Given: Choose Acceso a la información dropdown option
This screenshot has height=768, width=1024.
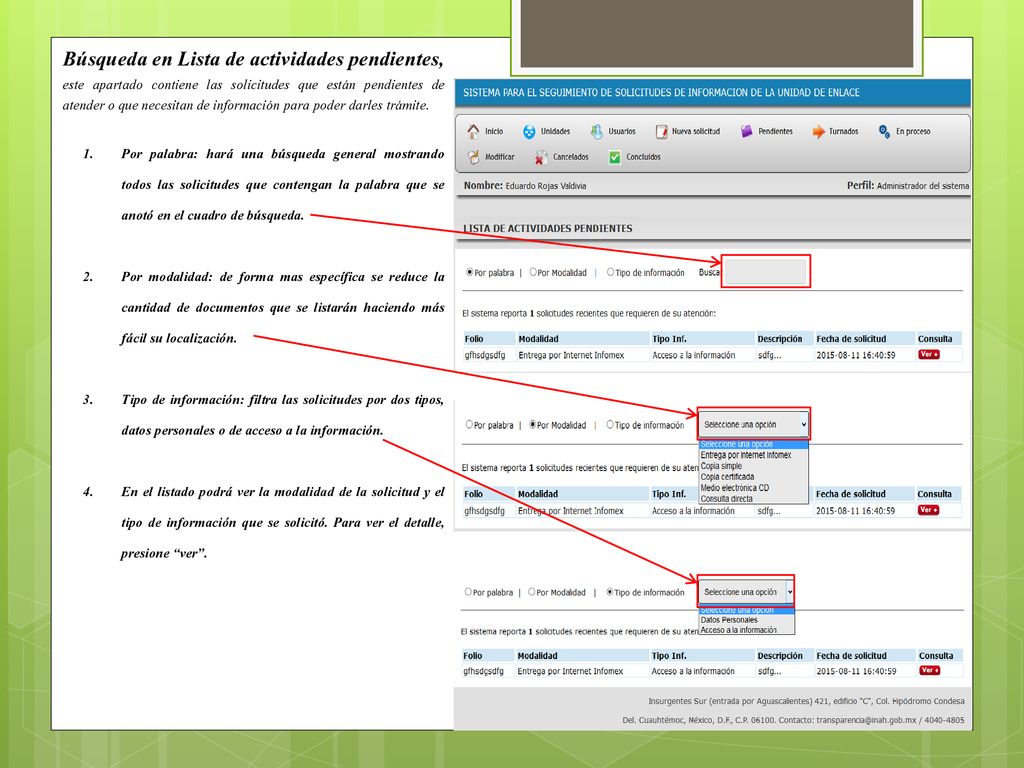Looking at the screenshot, I should (x=746, y=630).
